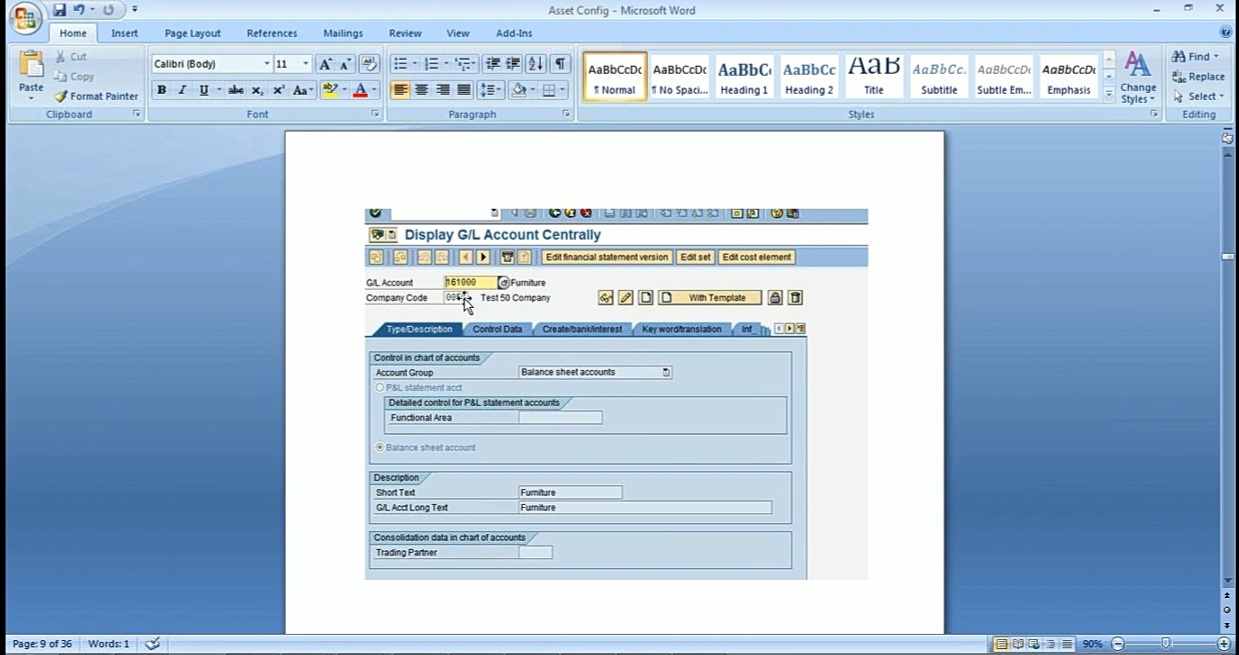The width and height of the screenshot is (1239, 655).
Task: Align text to the right
Action: 442,90
